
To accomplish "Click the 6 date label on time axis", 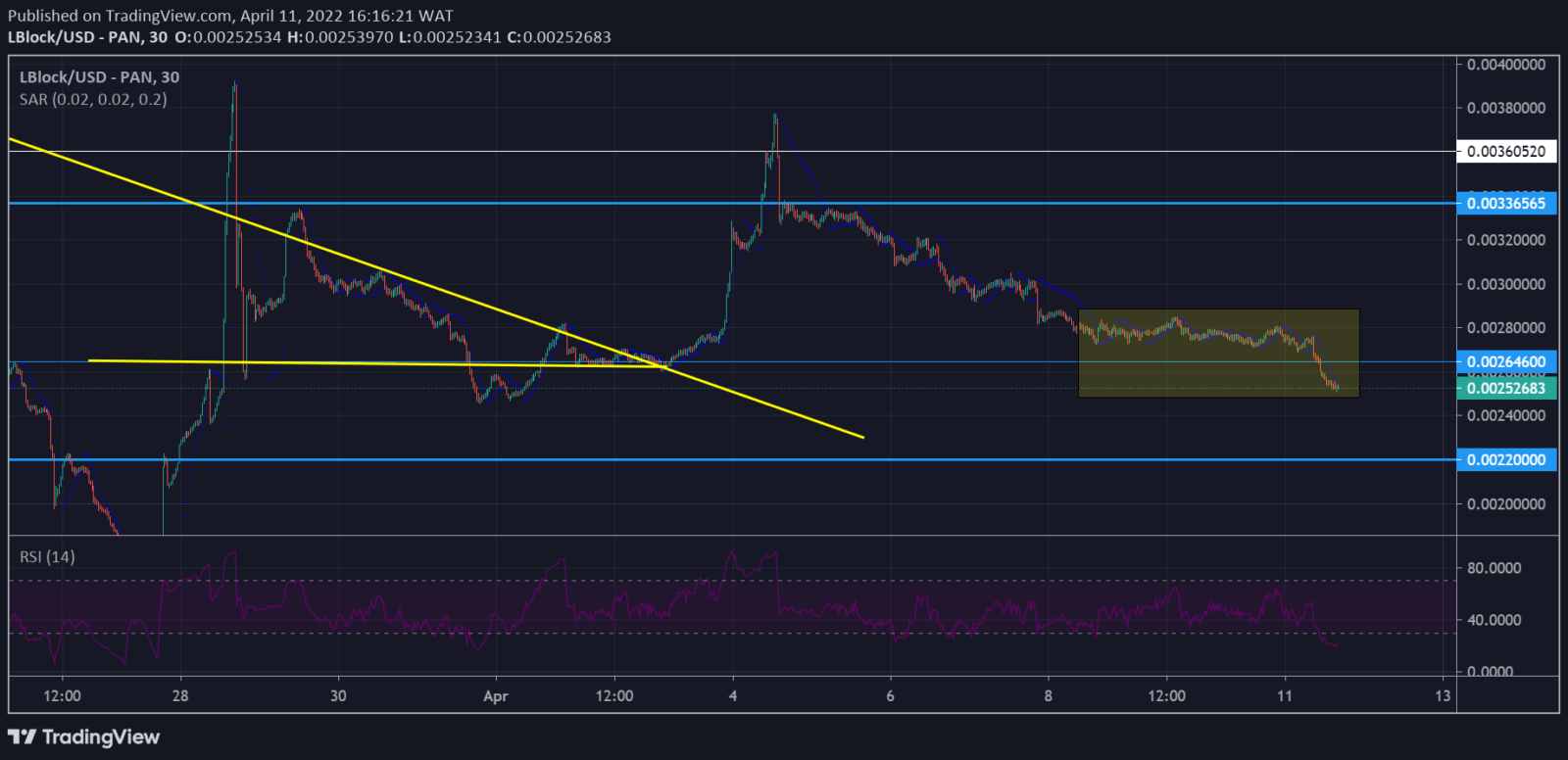I will [x=891, y=695].
